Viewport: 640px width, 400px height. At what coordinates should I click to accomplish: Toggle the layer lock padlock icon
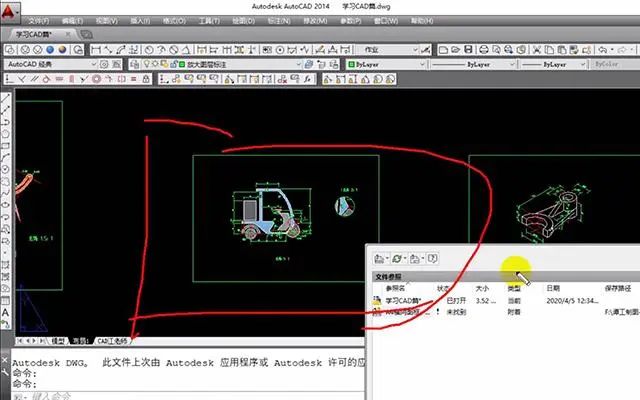(x=173, y=64)
